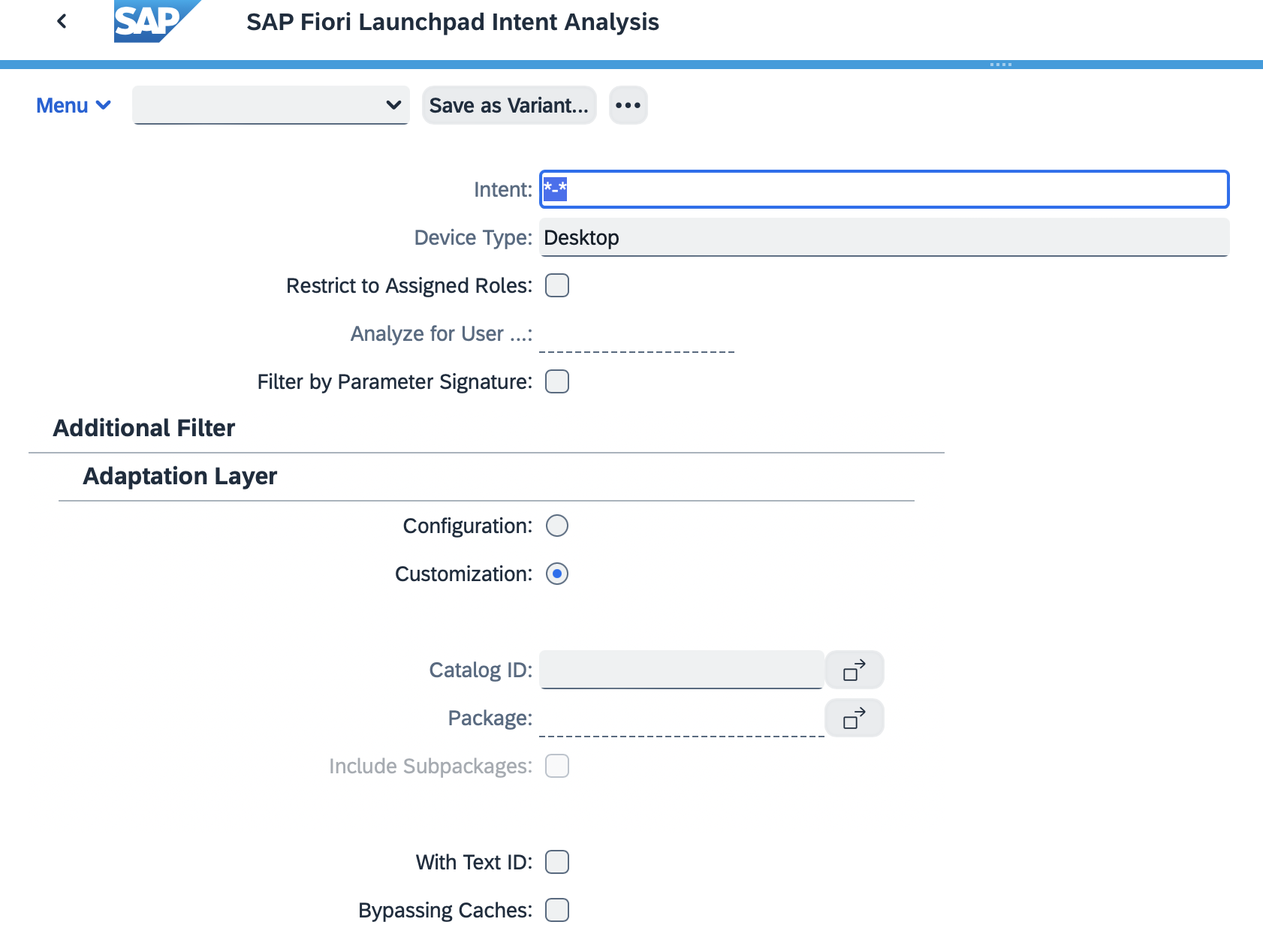Image resolution: width=1263 pixels, height=952 pixels.
Task: Tick Filter by Parameter Signature checkbox
Action: 557,381
